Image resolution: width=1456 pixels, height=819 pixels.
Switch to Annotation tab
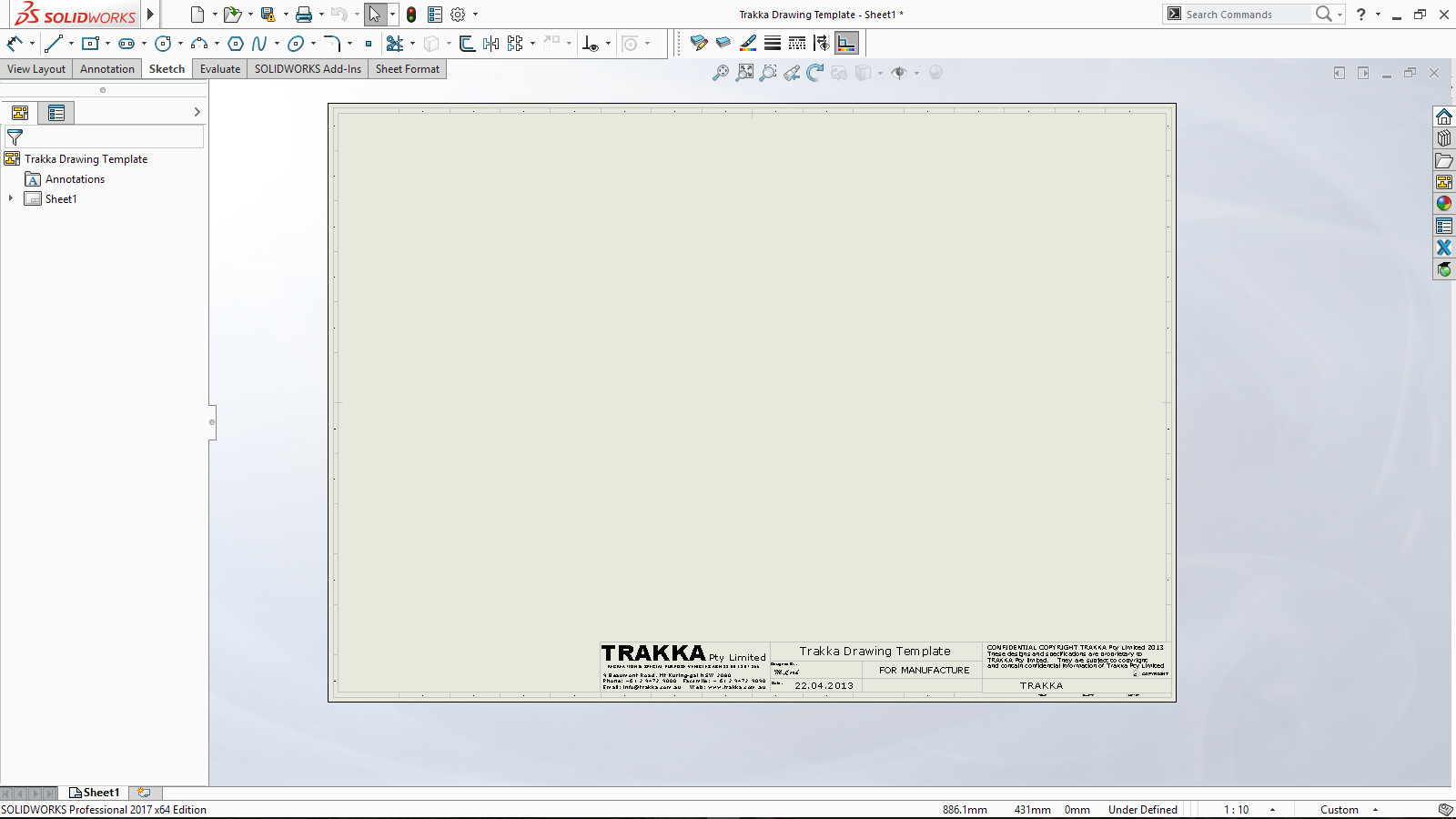107,69
